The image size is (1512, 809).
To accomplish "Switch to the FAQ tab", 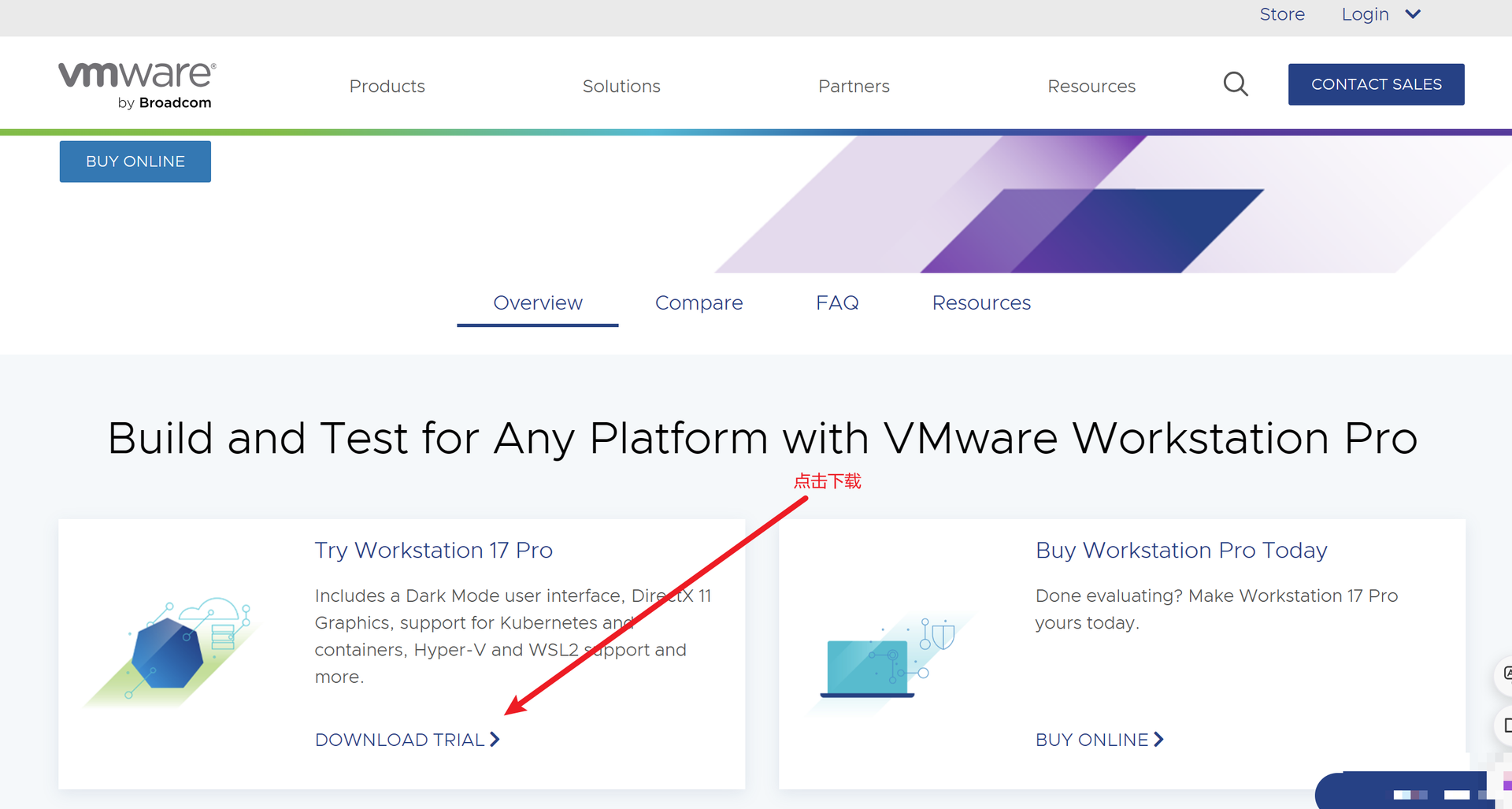I will (x=837, y=303).
